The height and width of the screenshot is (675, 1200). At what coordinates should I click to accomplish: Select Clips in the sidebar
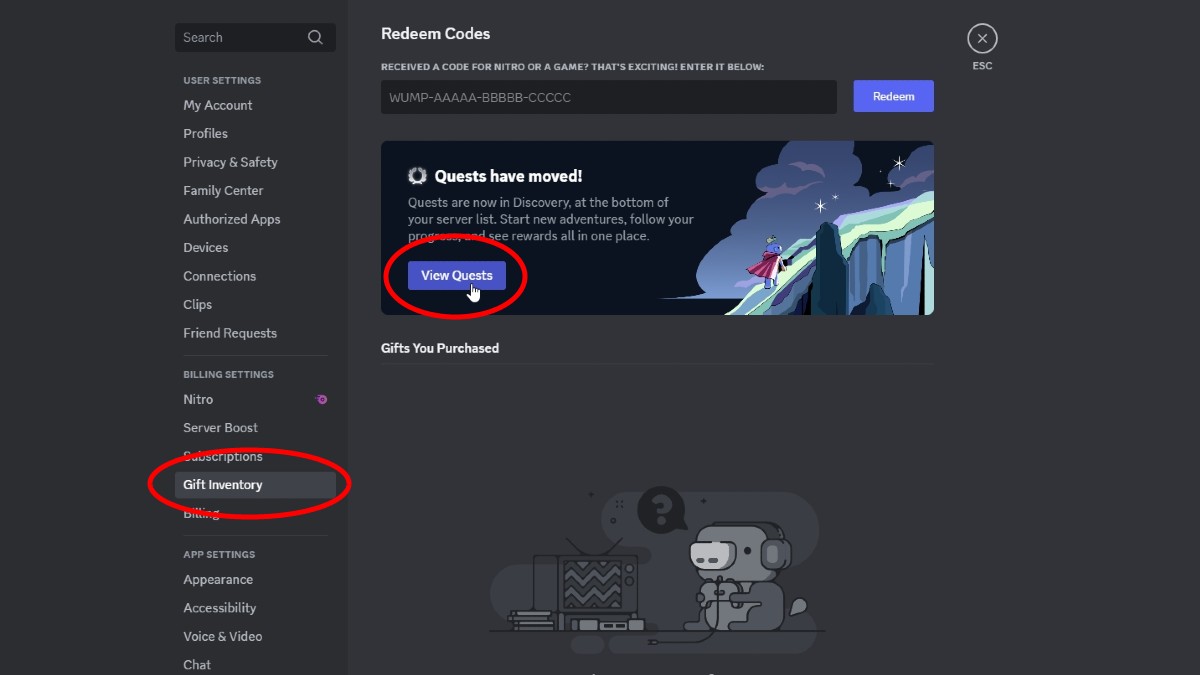198,304
